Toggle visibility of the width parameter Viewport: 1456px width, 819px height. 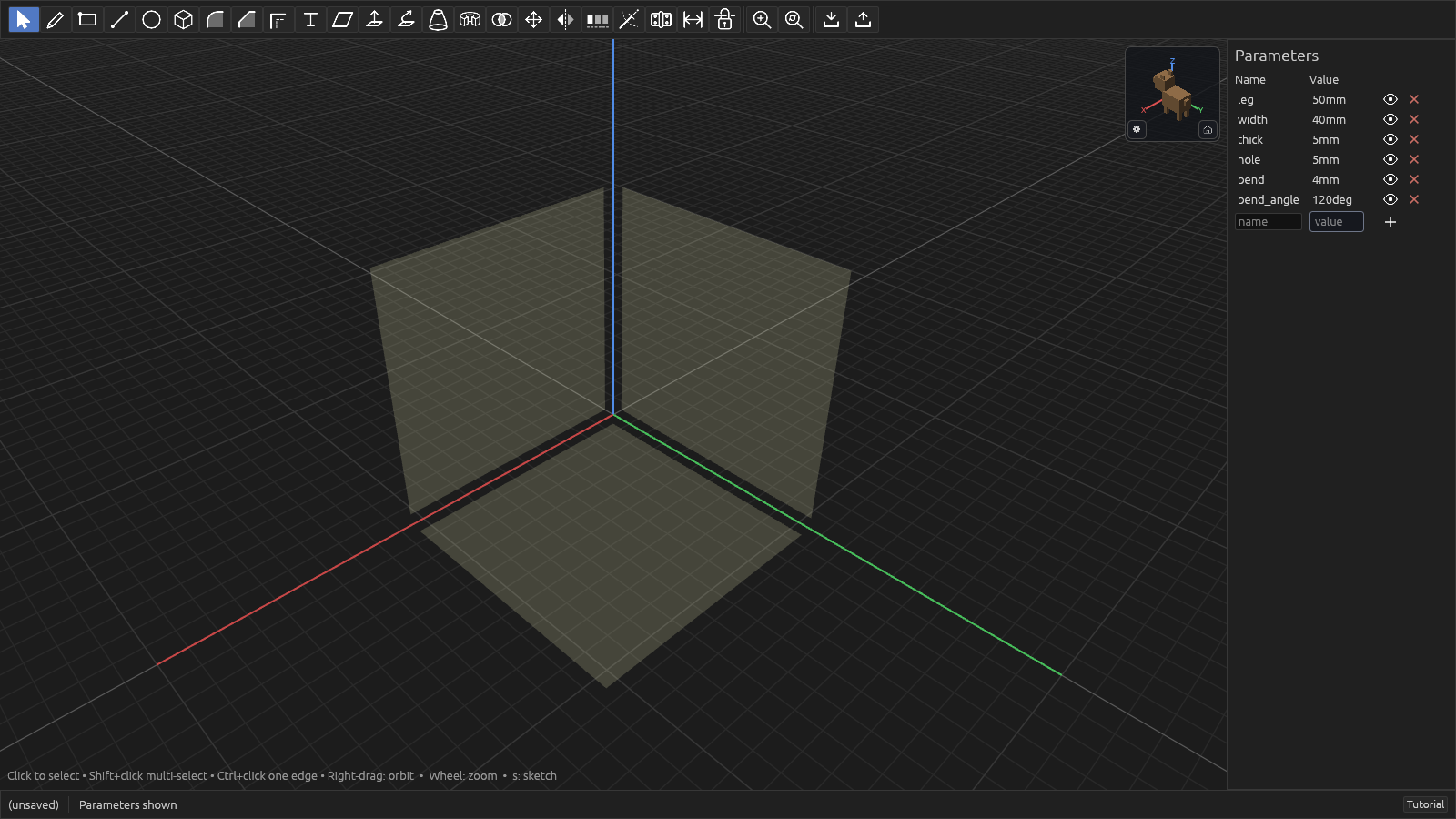click(x=1390, y=119)
